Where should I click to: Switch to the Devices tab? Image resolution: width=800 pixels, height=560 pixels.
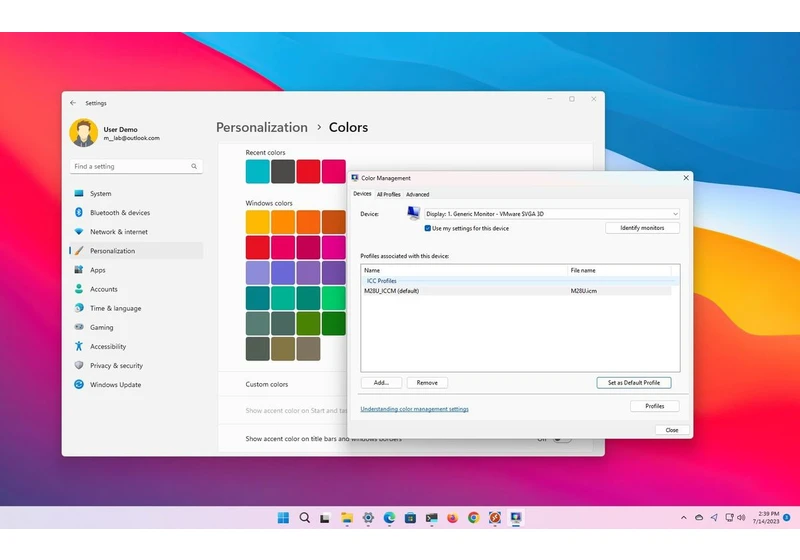pyautogui.click(x=362, y=194)
